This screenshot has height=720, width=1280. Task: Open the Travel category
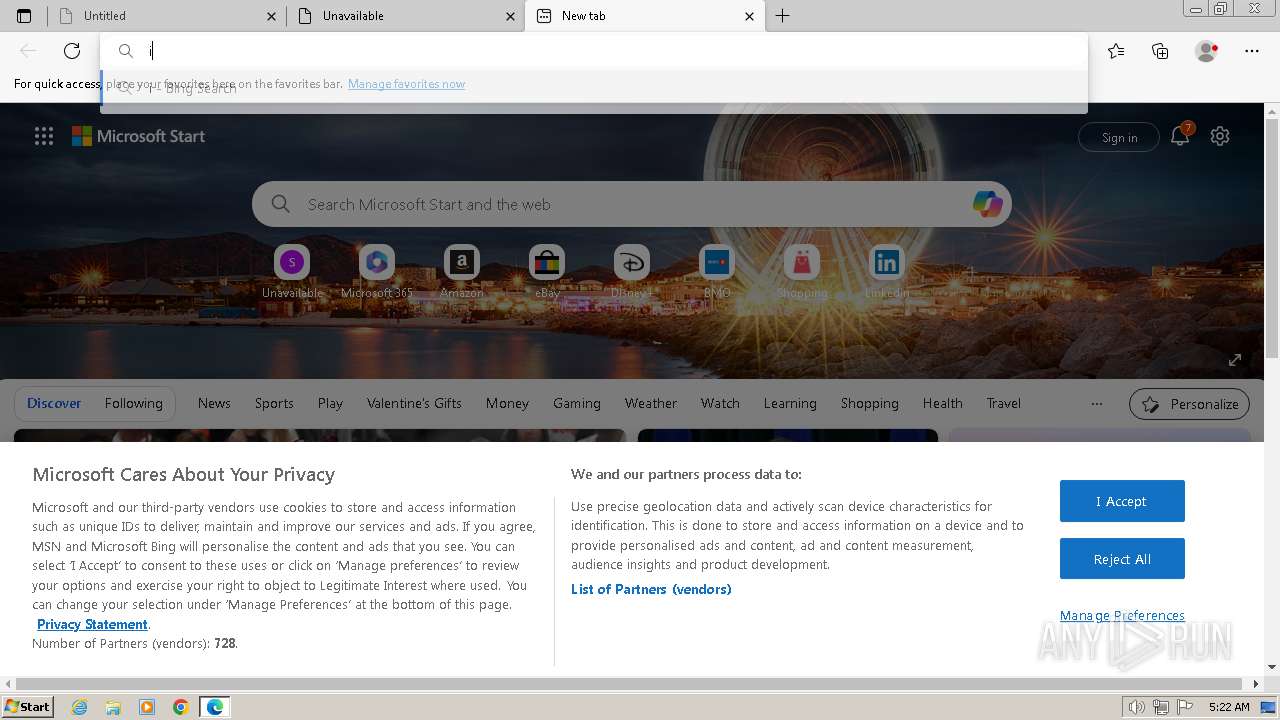[1004, 403]
